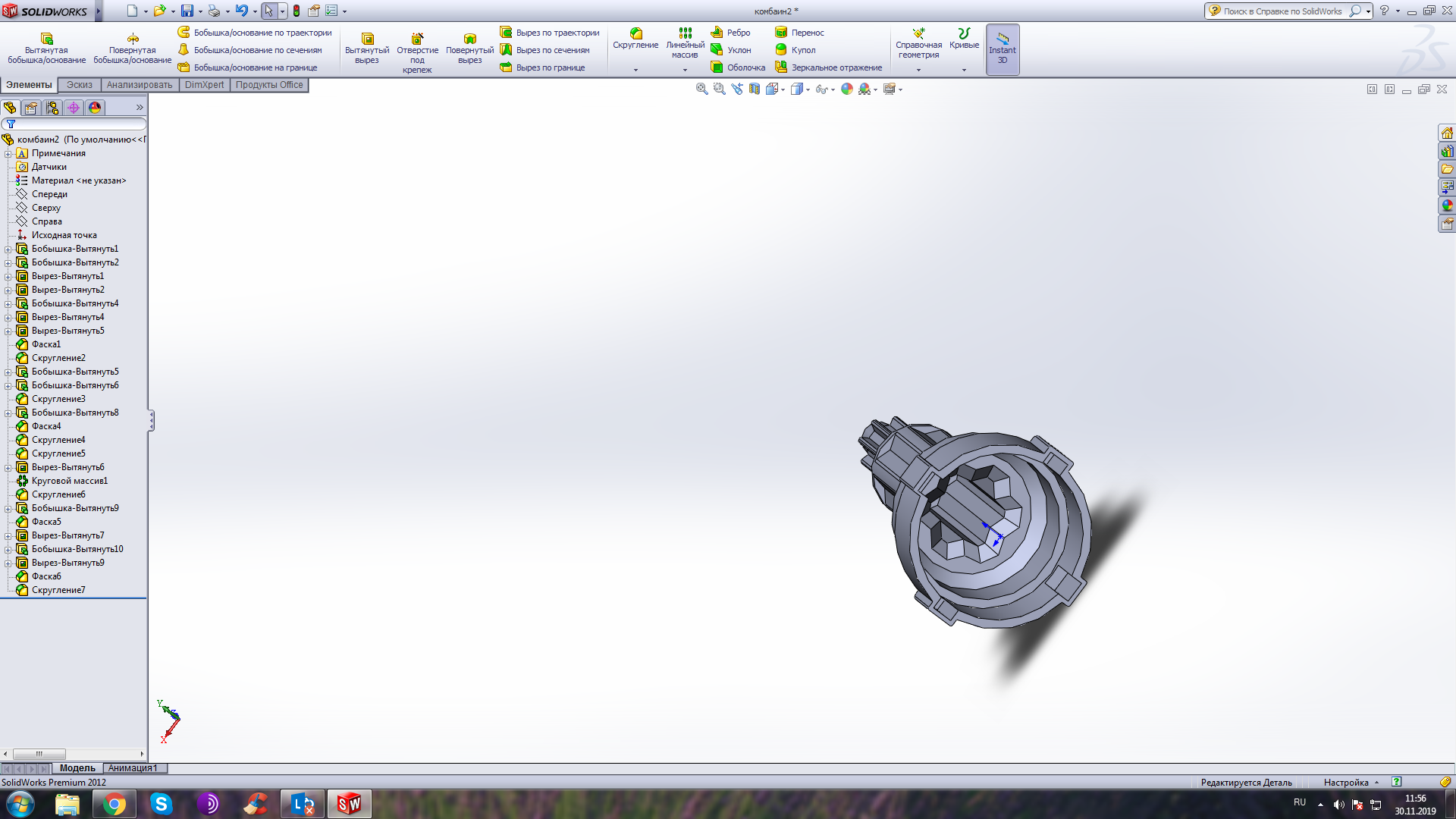Expand the Бобышка-Вытянуть1 tree node
This screenshot has height=819, width=1456.
click(8, 249)
